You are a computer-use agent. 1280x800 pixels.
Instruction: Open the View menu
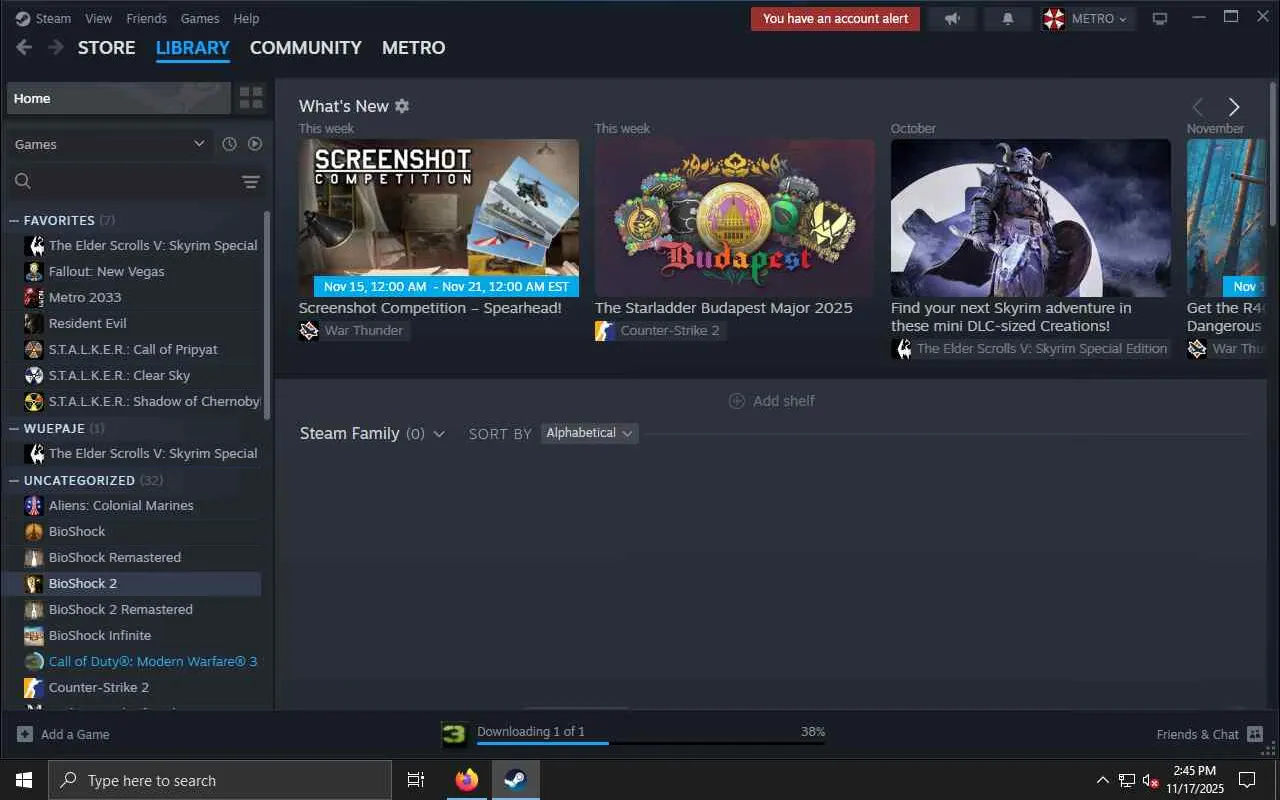click(x=99, y=18)
